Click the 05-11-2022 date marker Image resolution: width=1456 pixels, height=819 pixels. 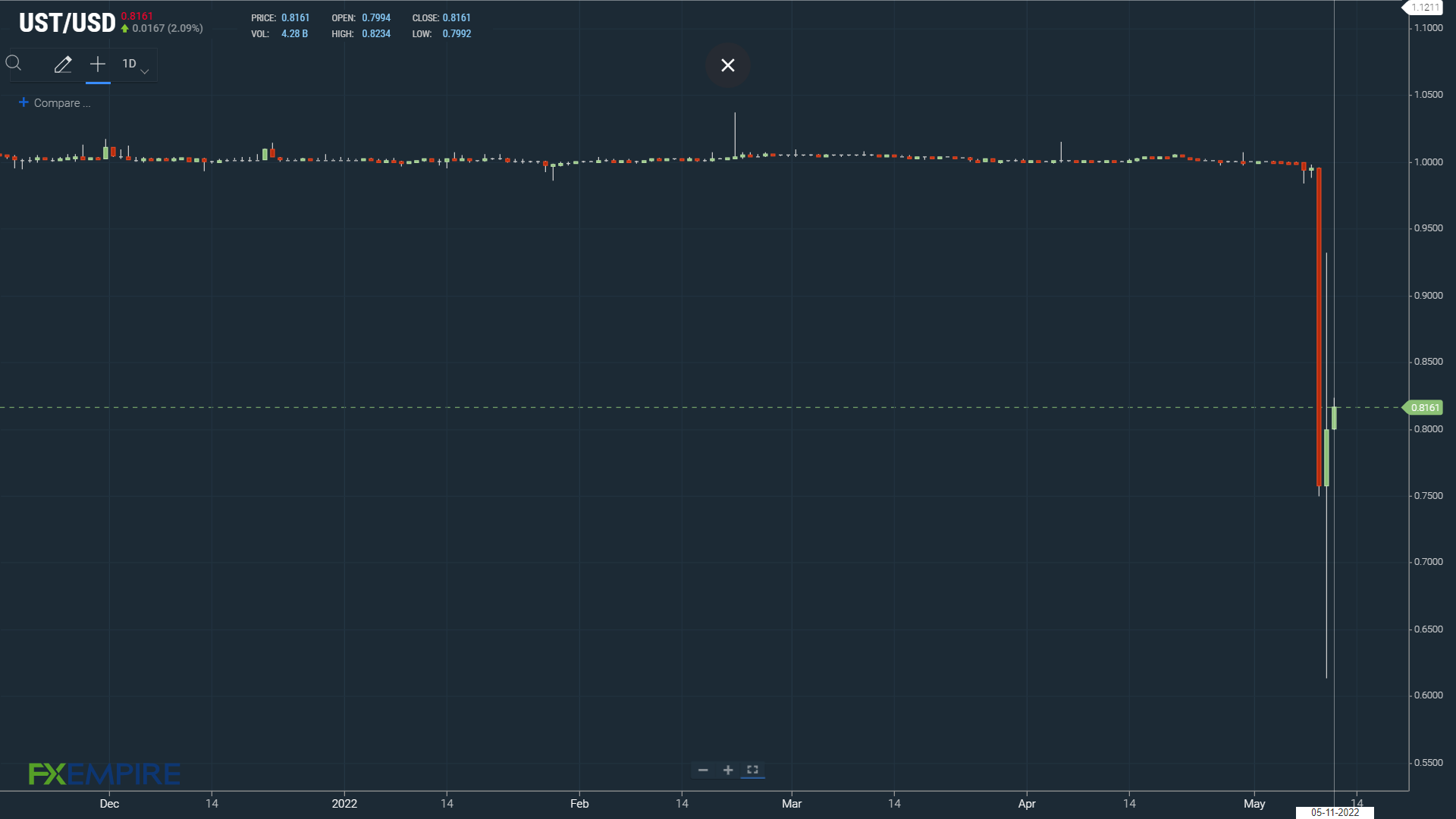point(1335,812)
